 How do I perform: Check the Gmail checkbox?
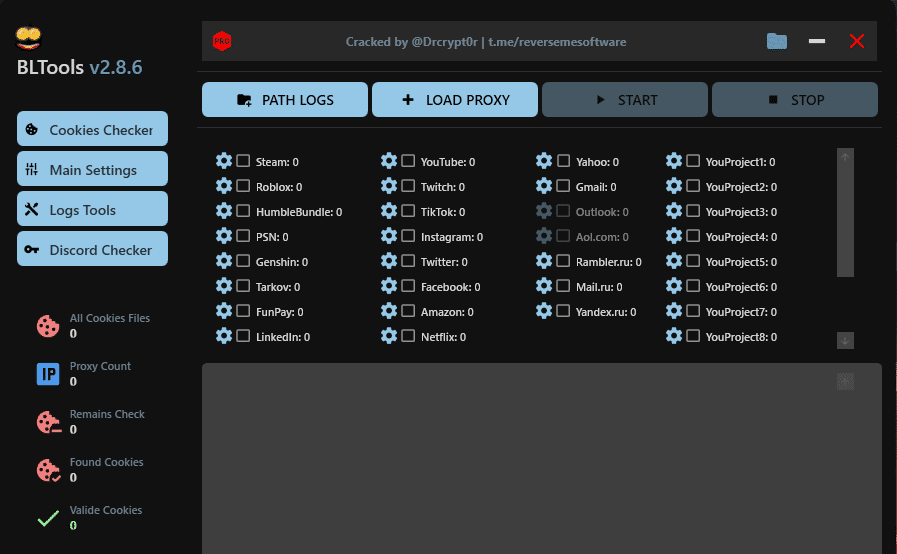point(563,186)
